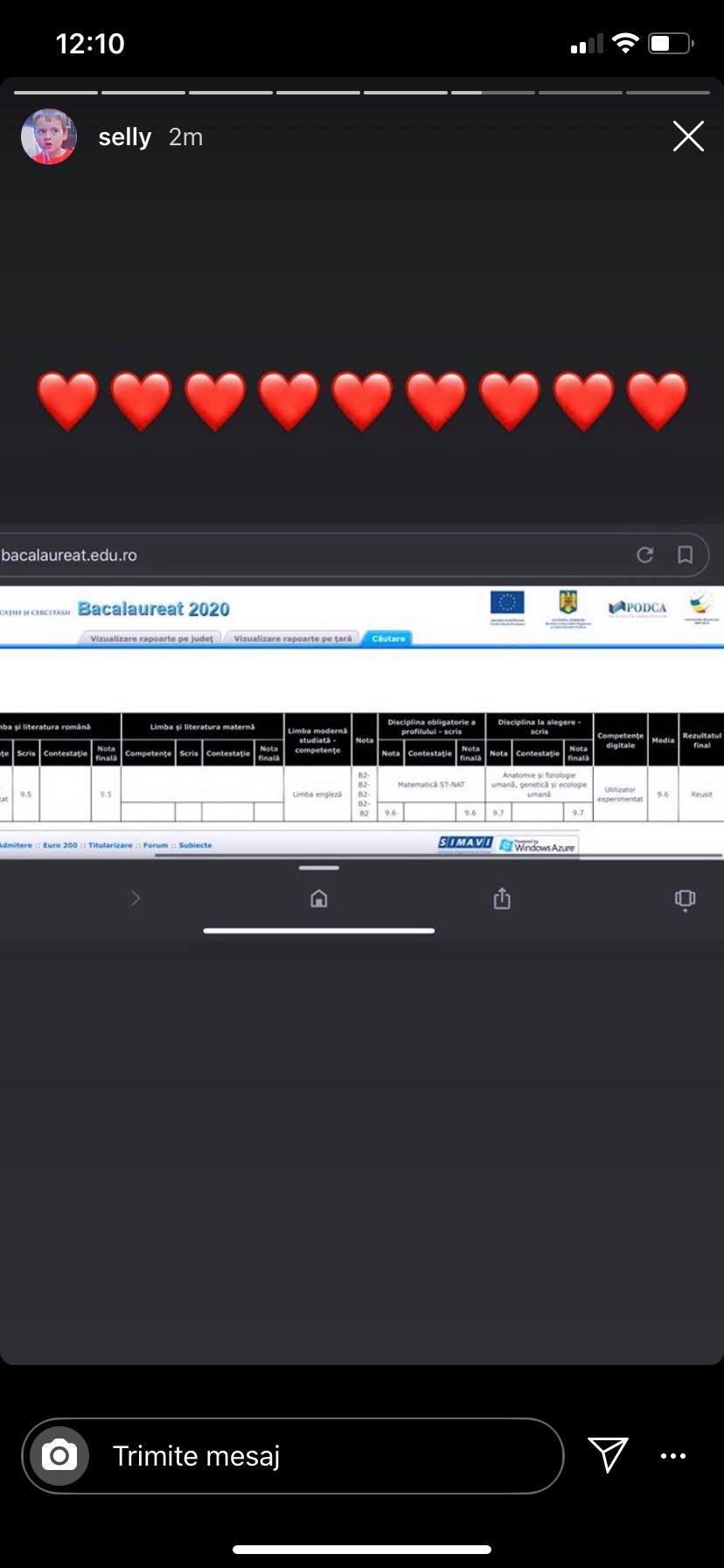Viewport: 724px width, 1568px height.
Task: Switch to Vizualizare rapoarte pe județ tab
Action: (151, 639)
